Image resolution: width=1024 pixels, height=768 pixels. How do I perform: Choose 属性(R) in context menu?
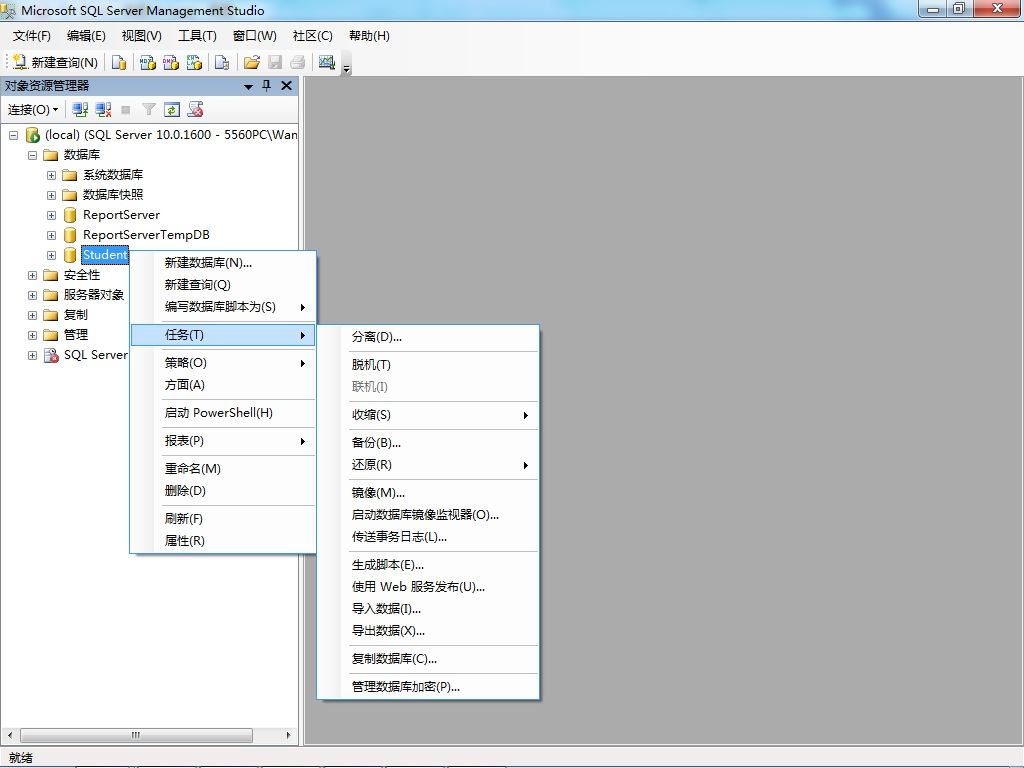coord(223,541)
